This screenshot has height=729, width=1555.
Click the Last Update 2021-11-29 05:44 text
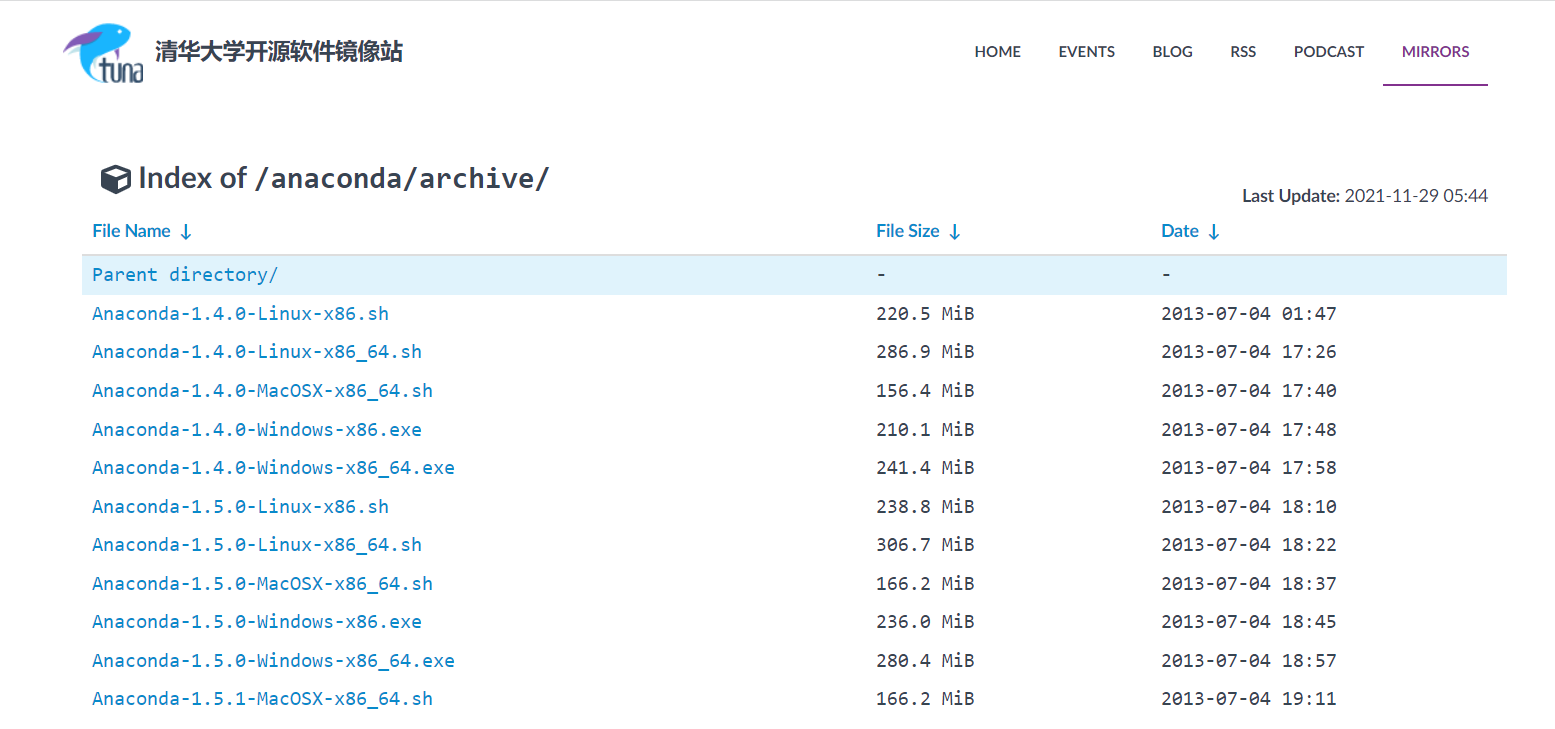pyautogui.click(x=1365, y=196)
